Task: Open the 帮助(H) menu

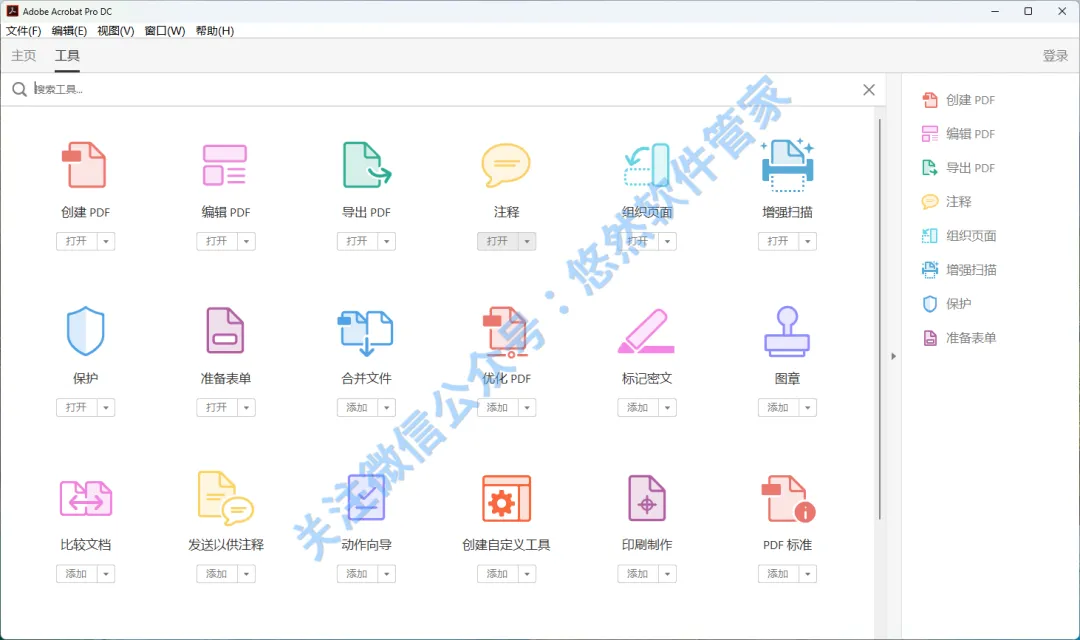Action: (215, 30)
